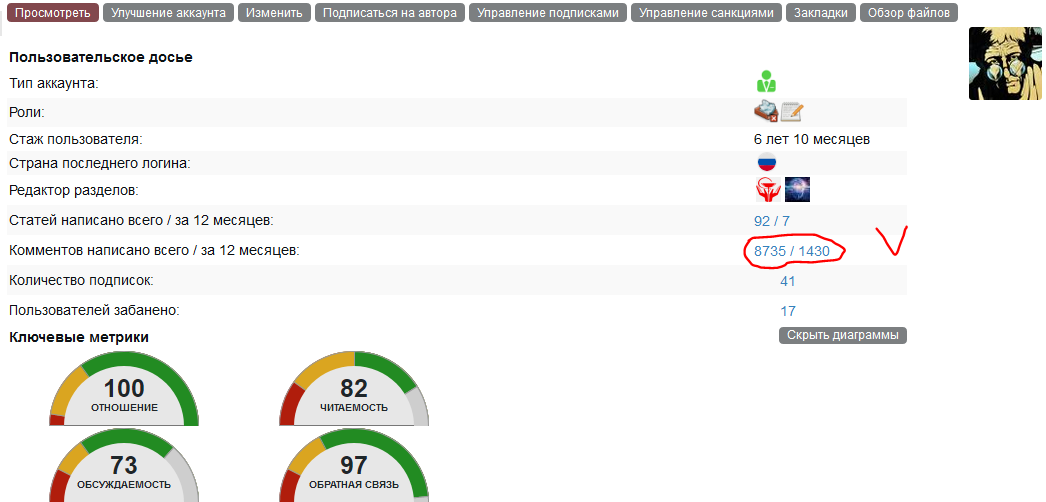Screen dimensions: 1046x502
Task: Click the green account type person icon
Action: coord(766,82)
